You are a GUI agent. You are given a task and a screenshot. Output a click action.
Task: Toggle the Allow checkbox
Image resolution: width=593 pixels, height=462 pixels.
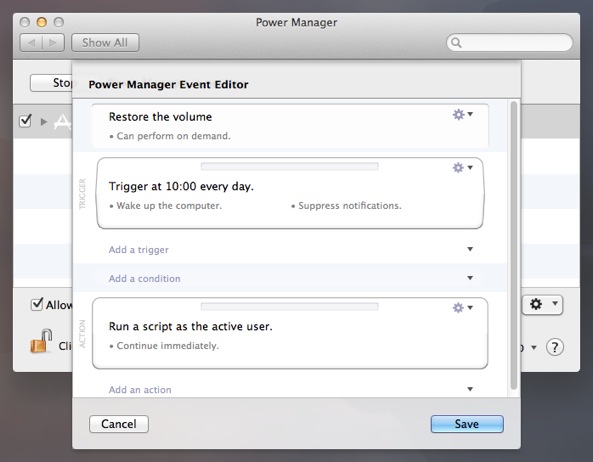[x=37, y=304]
